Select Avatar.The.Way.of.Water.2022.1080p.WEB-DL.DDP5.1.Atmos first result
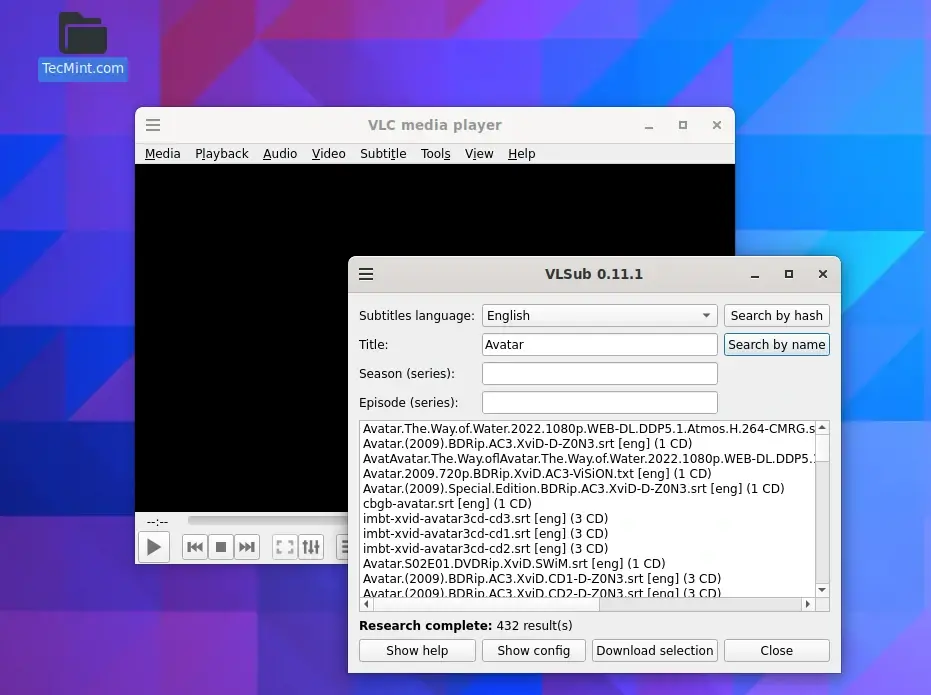Image resolution: width=931 pixels, height=695 pixels. click(x=588, y=429)
